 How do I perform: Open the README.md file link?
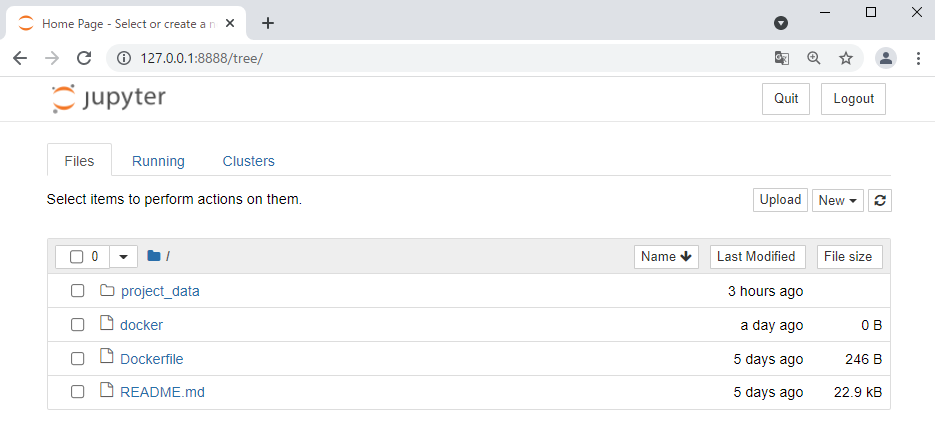[162, 392]
